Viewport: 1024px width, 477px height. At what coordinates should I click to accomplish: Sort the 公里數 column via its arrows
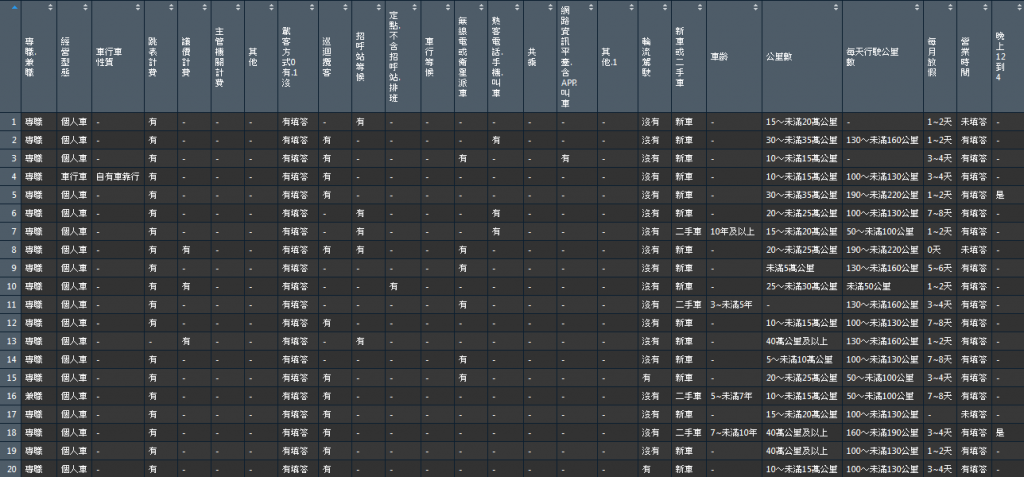point(836,8)
